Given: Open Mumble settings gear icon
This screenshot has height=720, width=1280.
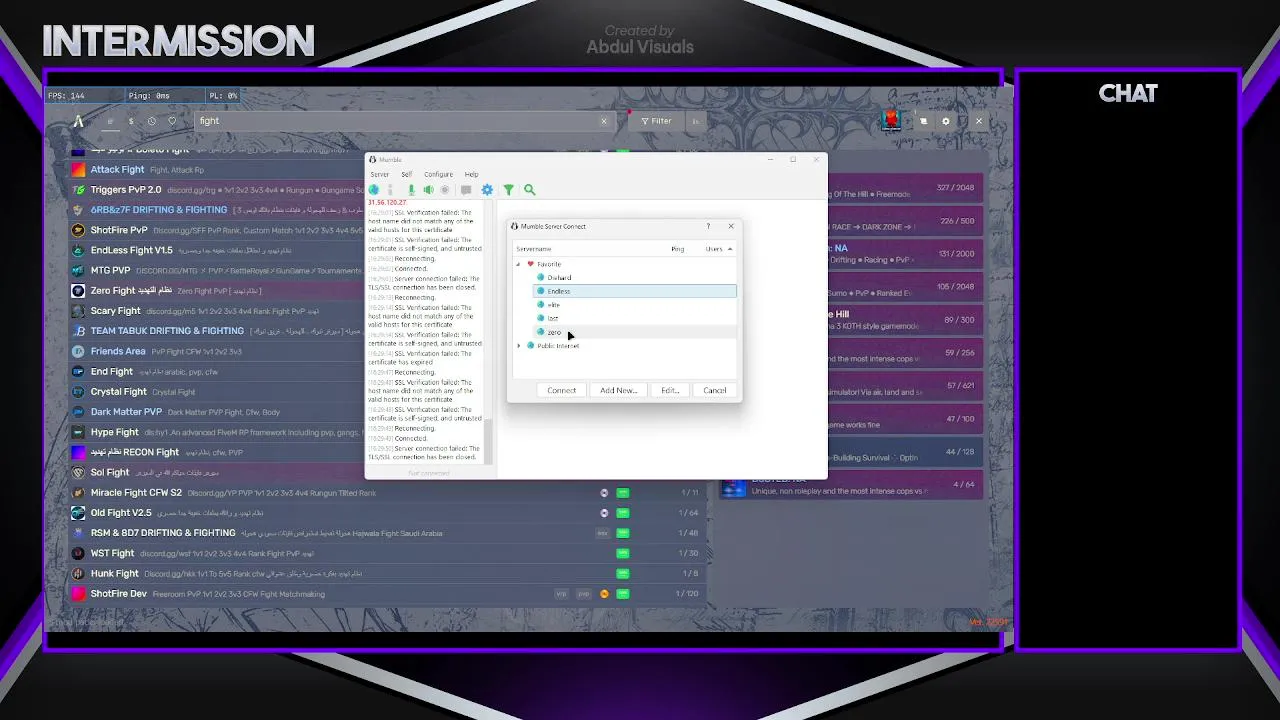Looking at the screenshot, I should [x=487, y=190].
